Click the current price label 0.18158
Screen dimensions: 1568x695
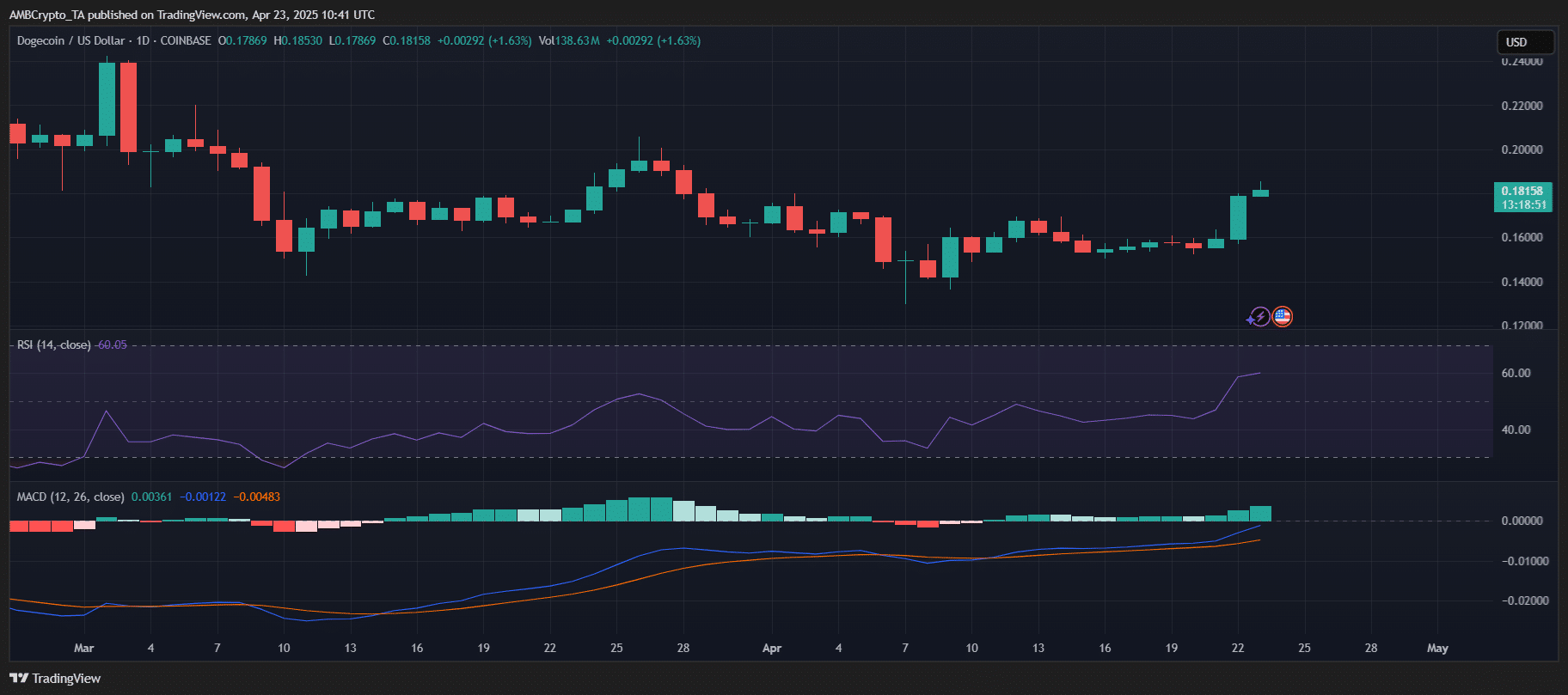[x=1522, y=191]
